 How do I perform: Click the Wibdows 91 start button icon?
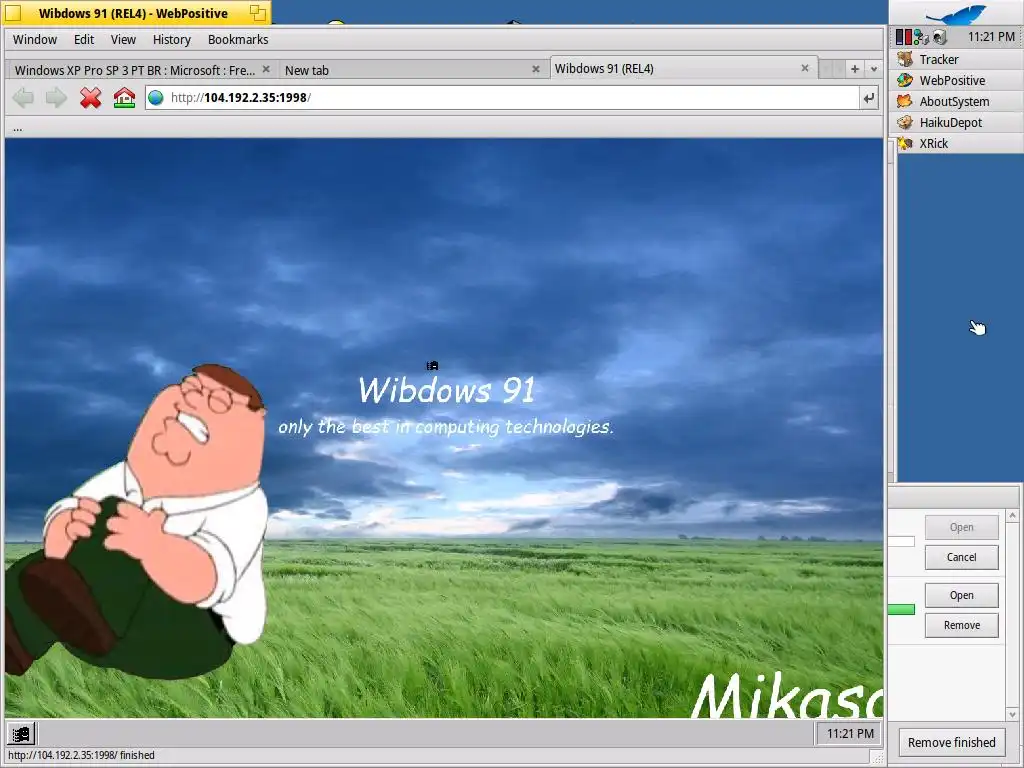(21, 733)
